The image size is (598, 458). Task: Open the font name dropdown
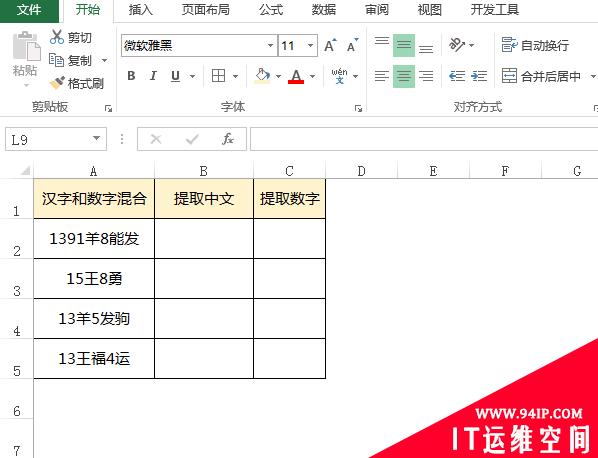[x=270, y=46]
